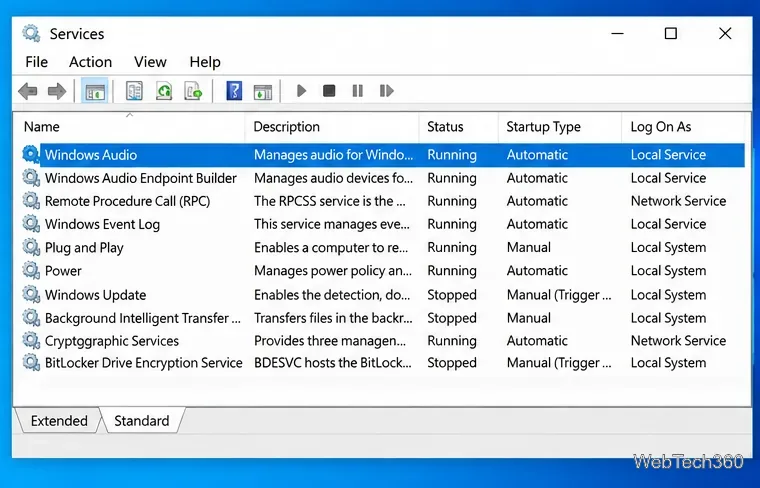760x488 pixels.
Task: Click 'Enables the detection, do...' description
Action: pyautogui.click(x=332, y=295)
